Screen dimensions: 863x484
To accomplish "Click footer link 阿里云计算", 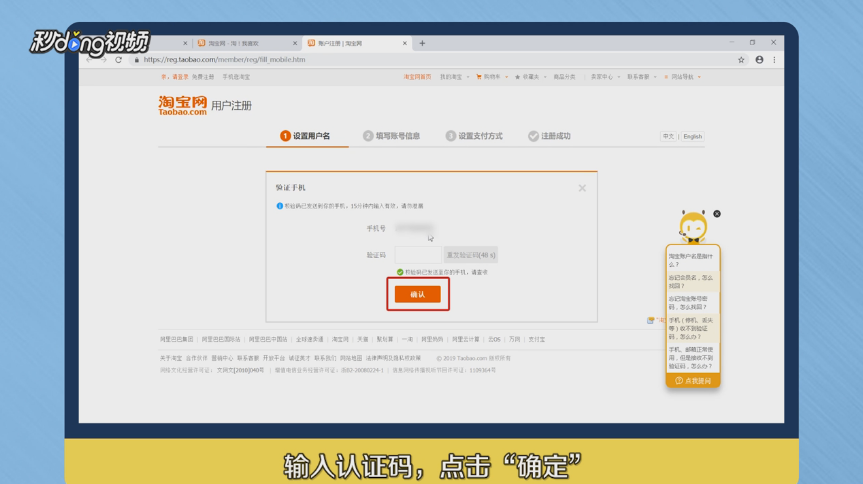I will pos(466,339).
